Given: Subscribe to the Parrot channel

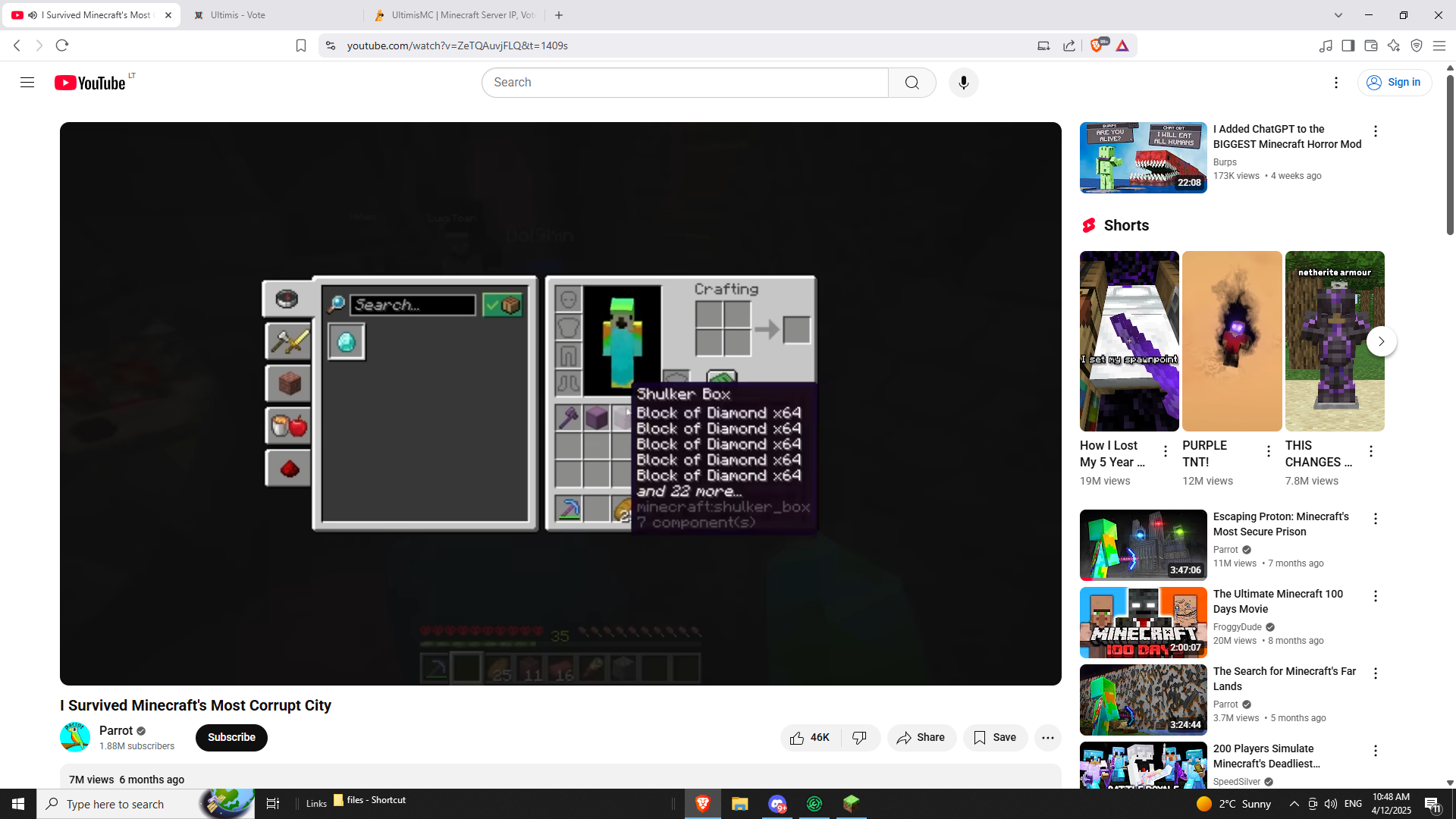Looking at the screenshot, I should [231, 738].
